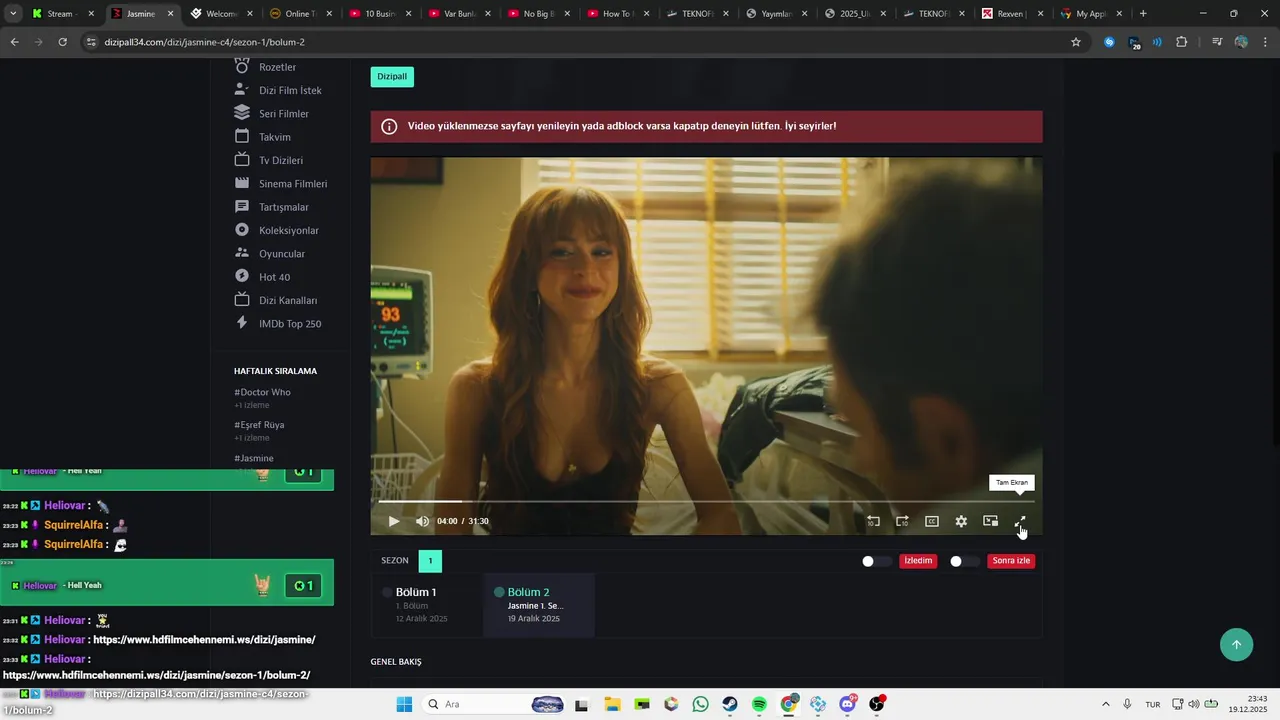Open Discord from the taskbar

pos(848,704)
